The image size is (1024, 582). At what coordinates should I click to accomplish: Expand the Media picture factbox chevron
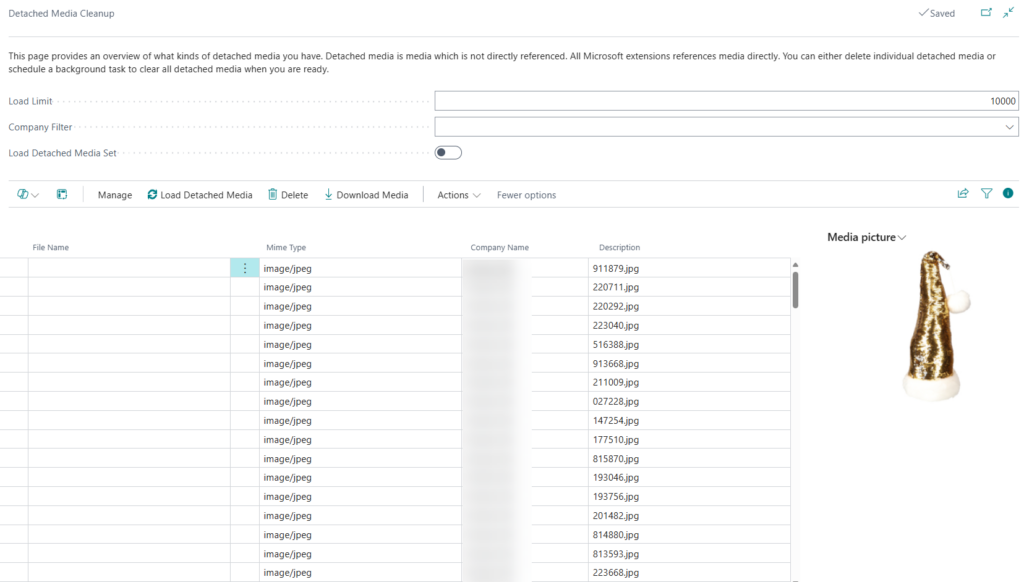(x=903, y=238)
